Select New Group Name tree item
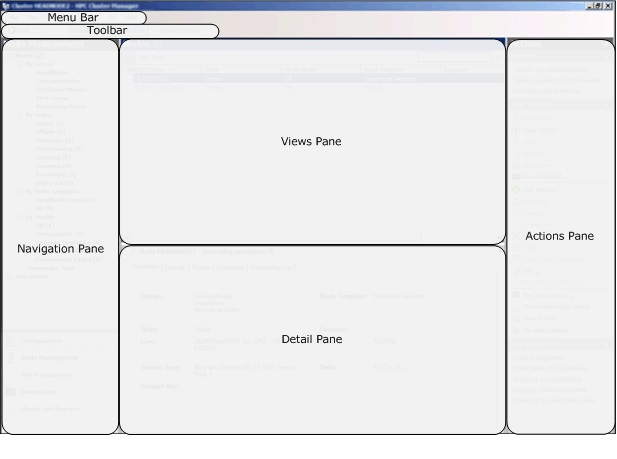Viewport: 617px width, 459px height. 60,106
